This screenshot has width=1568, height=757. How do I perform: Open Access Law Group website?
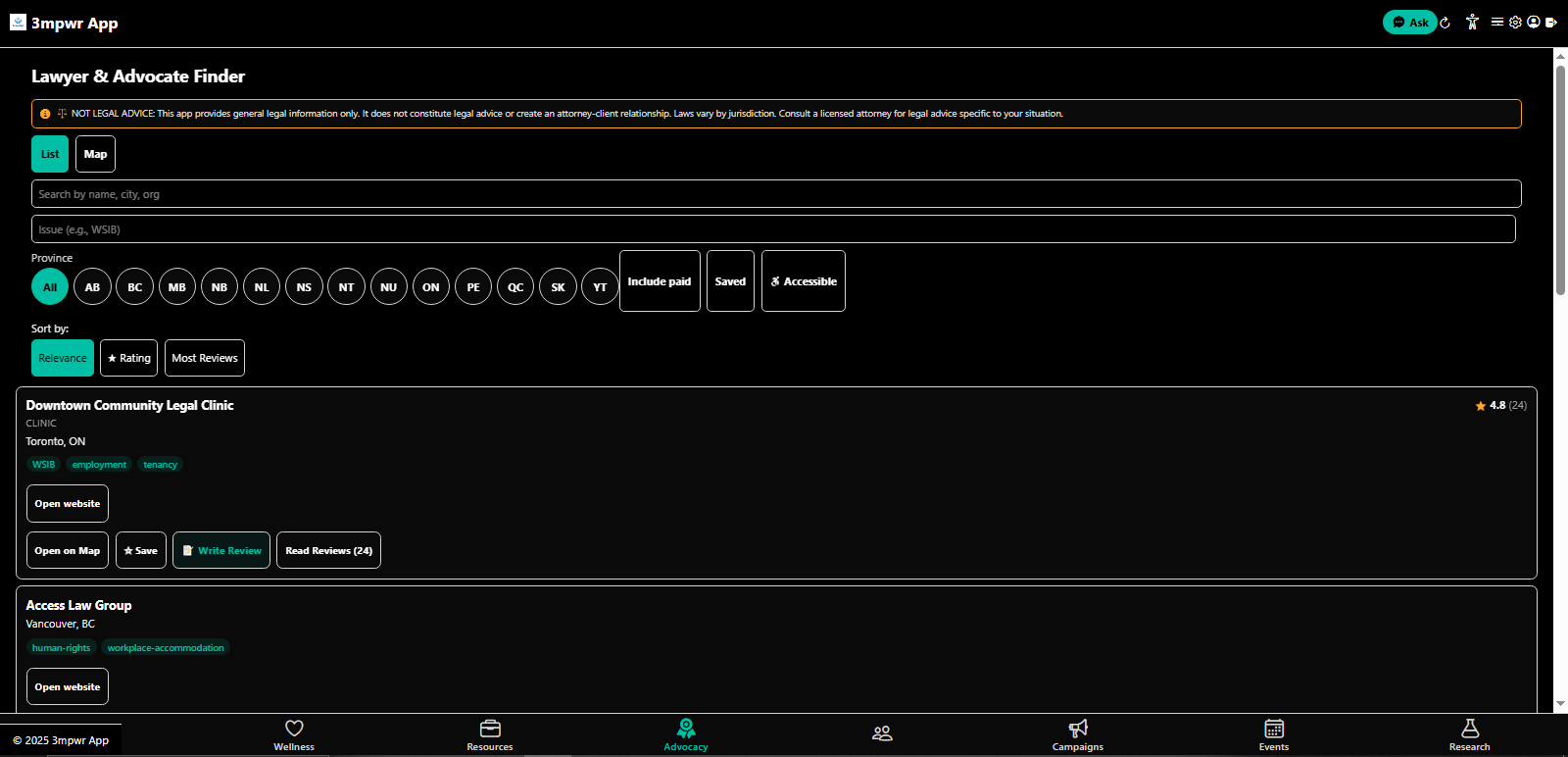tap(68, 686)
